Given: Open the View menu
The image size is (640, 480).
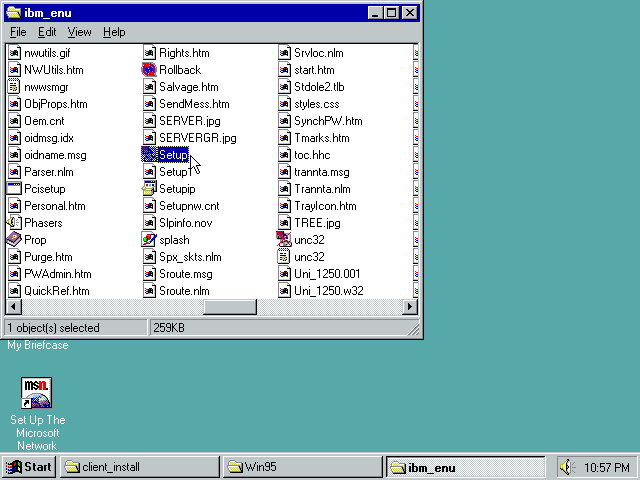Looking at the screenshot, I should click(79, 32).
